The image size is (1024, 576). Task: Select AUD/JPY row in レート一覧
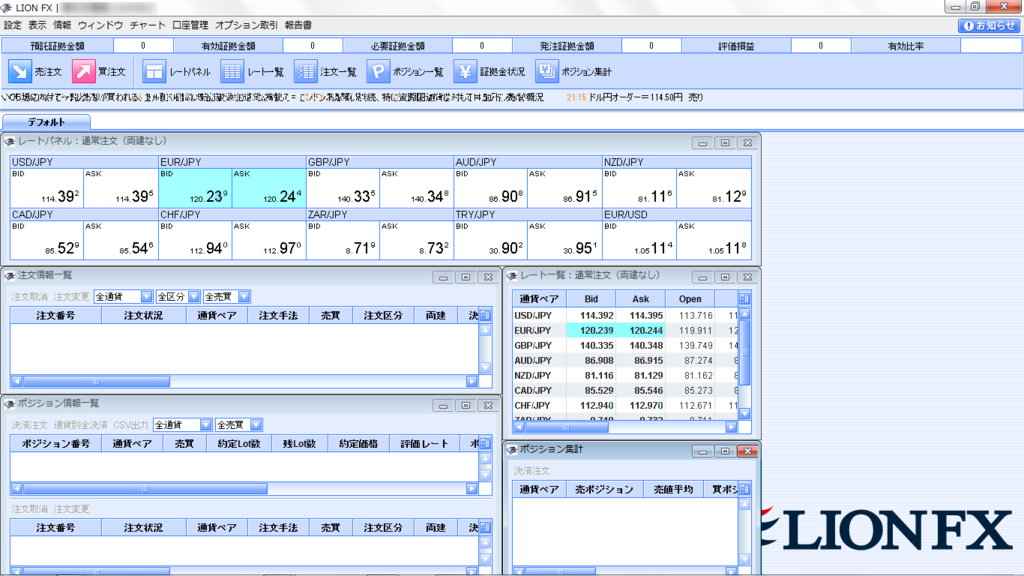[x=626, y=360]
